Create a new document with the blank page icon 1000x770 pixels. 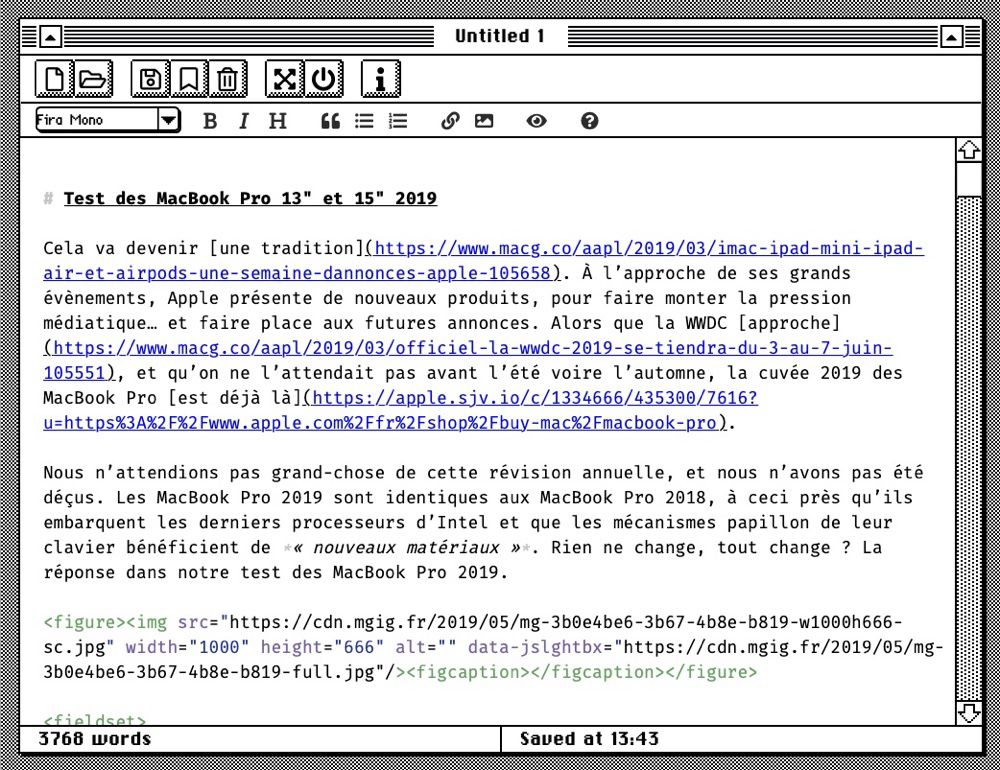coord(54,79)
